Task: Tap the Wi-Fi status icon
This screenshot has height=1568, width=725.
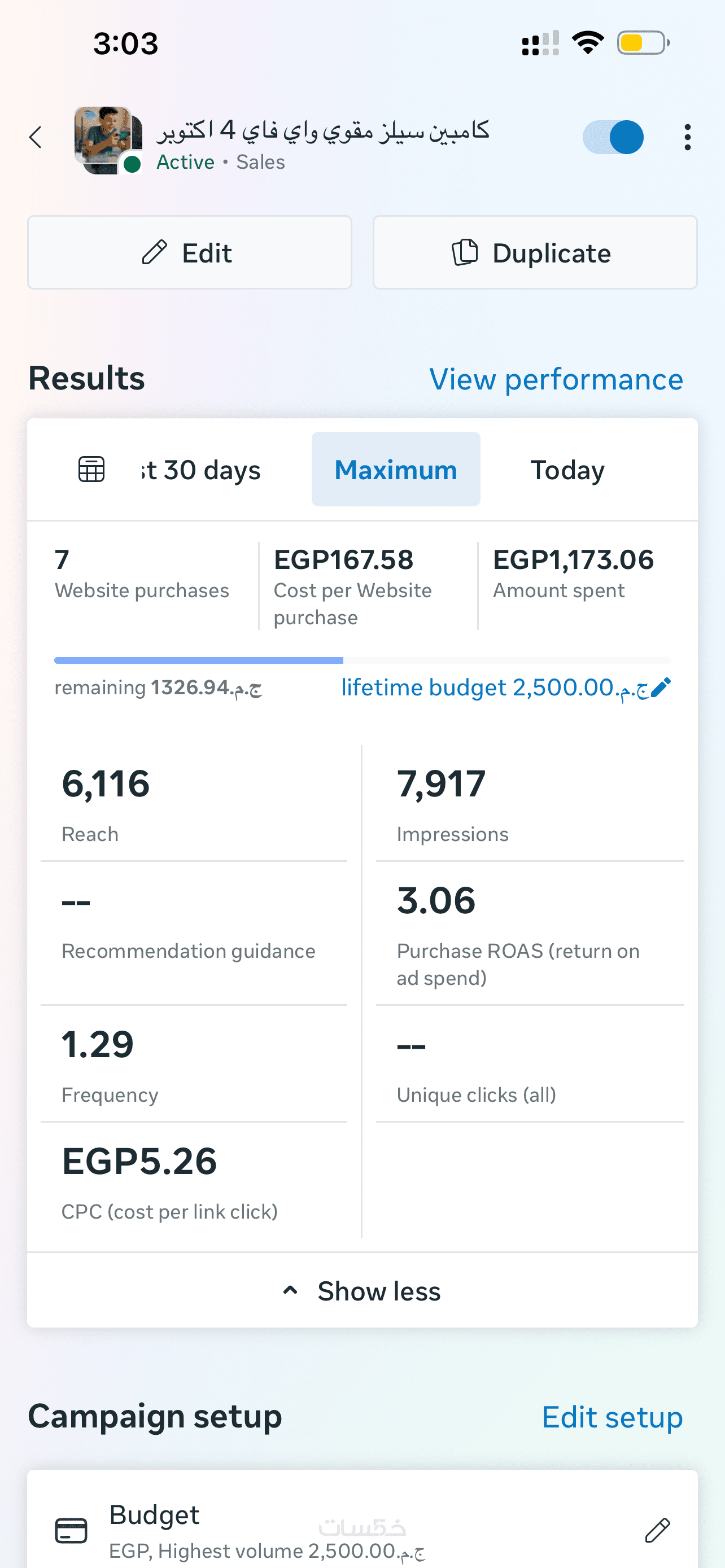Action: tap(587, 43)
